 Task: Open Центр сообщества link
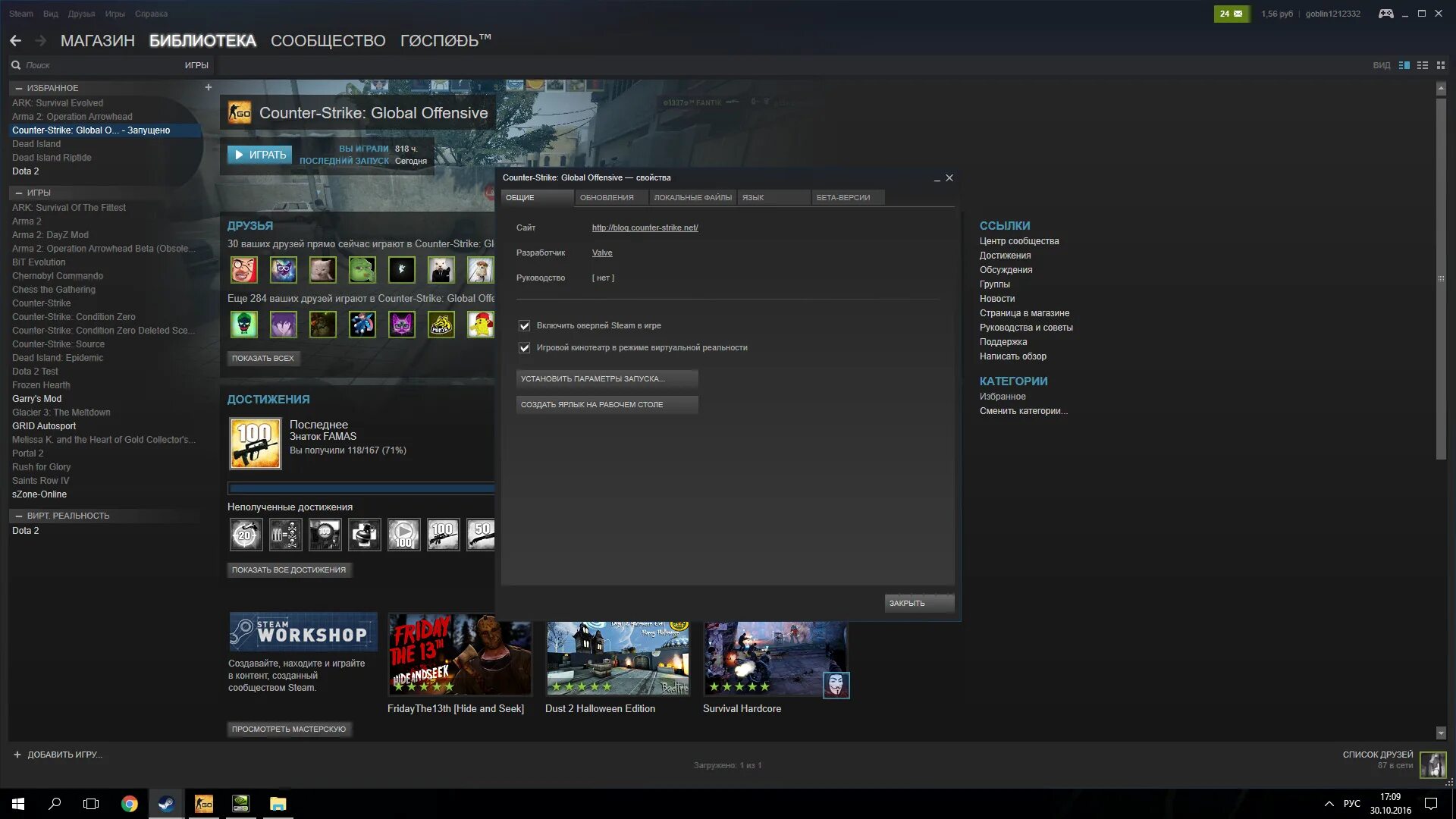1019,241
